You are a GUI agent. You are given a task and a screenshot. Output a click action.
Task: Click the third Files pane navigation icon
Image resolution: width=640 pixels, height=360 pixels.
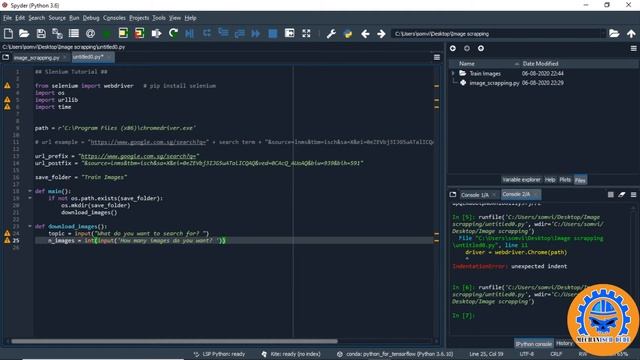coord(481,48)
